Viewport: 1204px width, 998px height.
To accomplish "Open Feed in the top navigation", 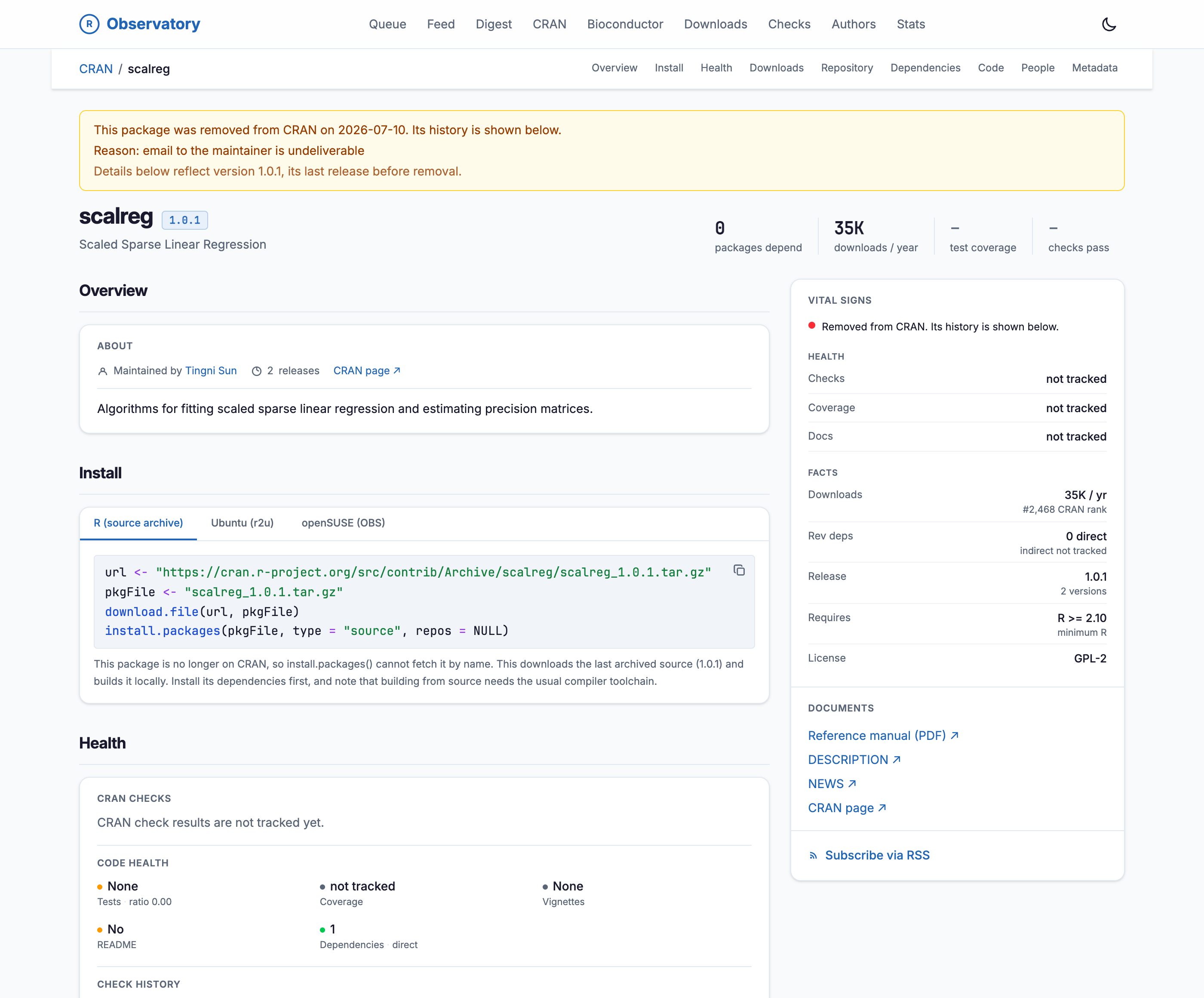I will click(x=441, y=24).
